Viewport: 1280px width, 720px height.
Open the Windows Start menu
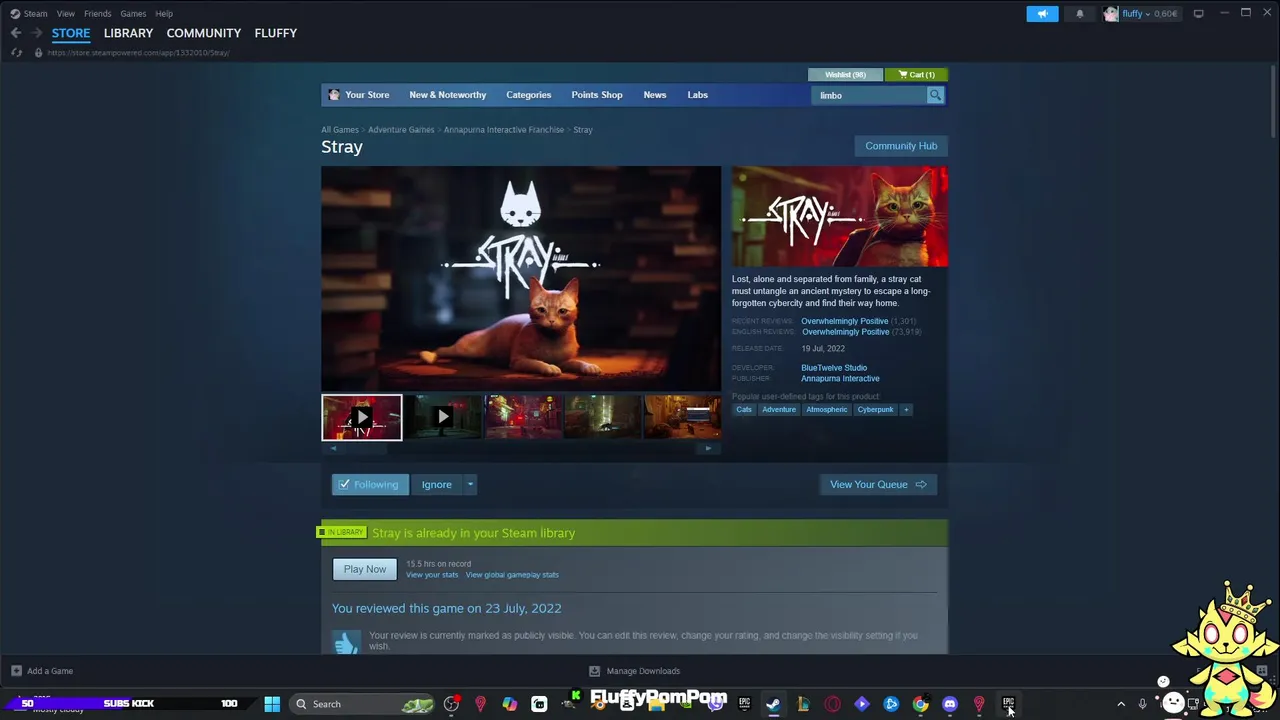point(272,704)
